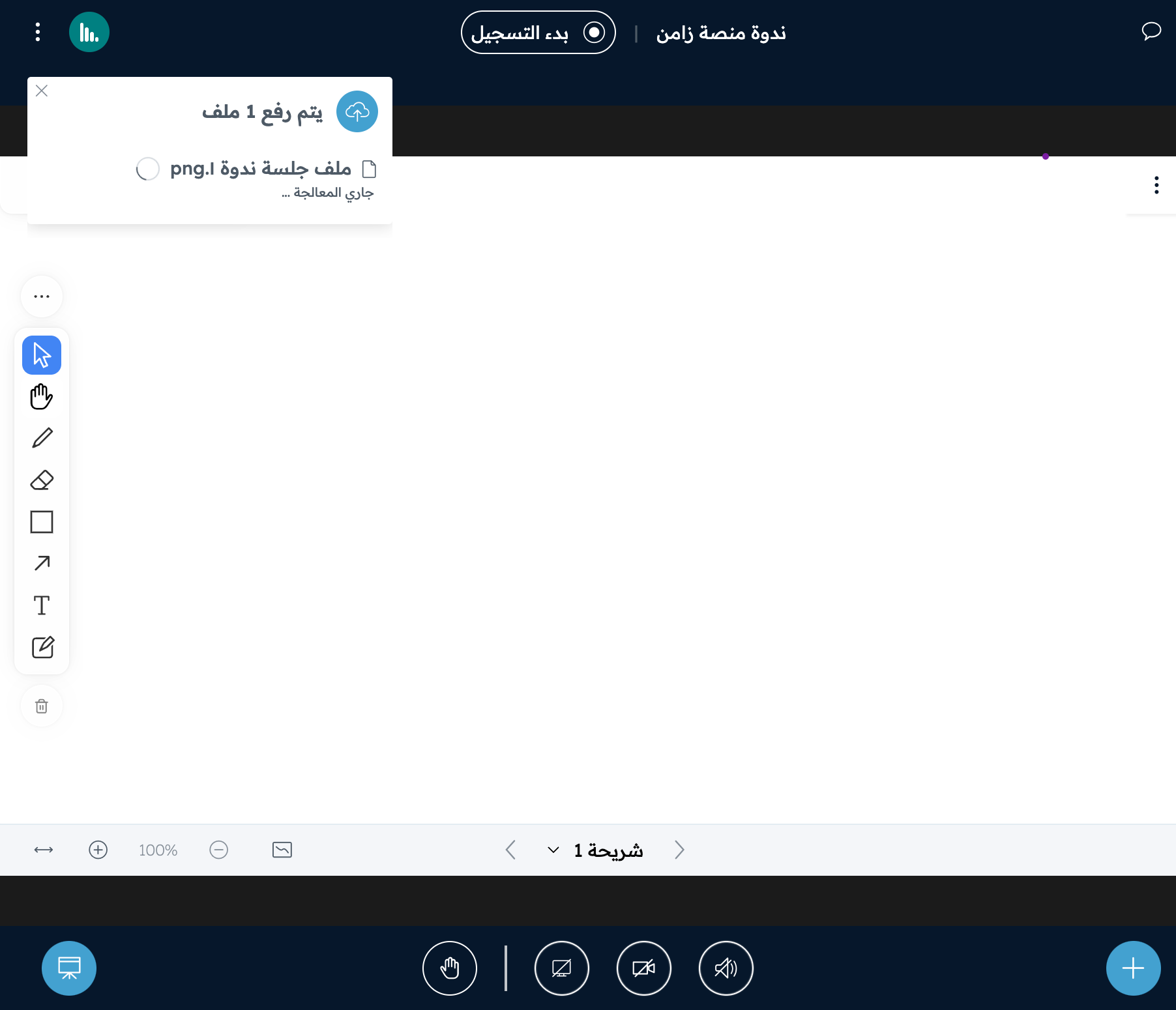The image size is (1176, 1010).
Task: Click the يتم رفع 1 ملف heading
Action: (262, 112)
